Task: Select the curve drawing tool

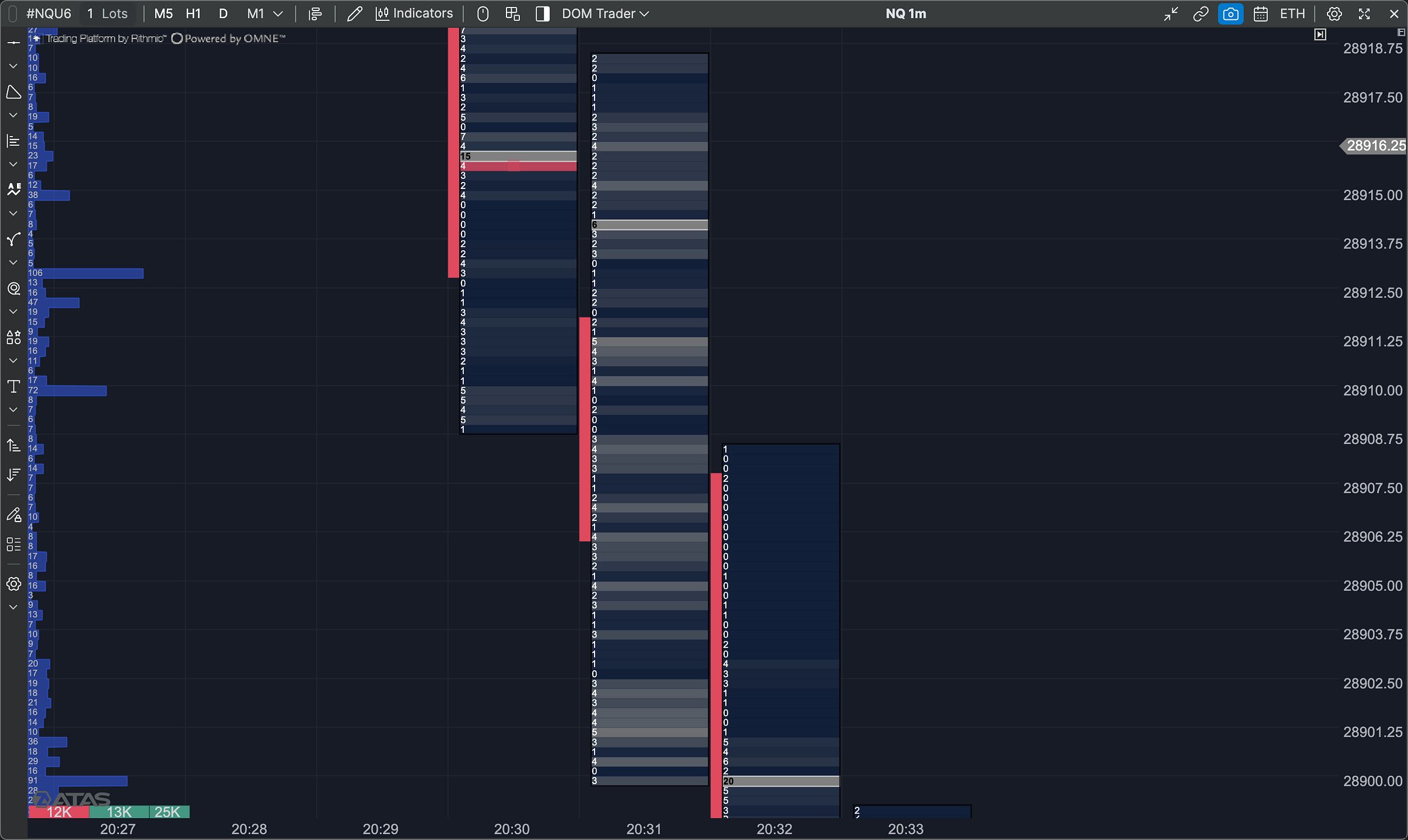Action: (13, 239)
